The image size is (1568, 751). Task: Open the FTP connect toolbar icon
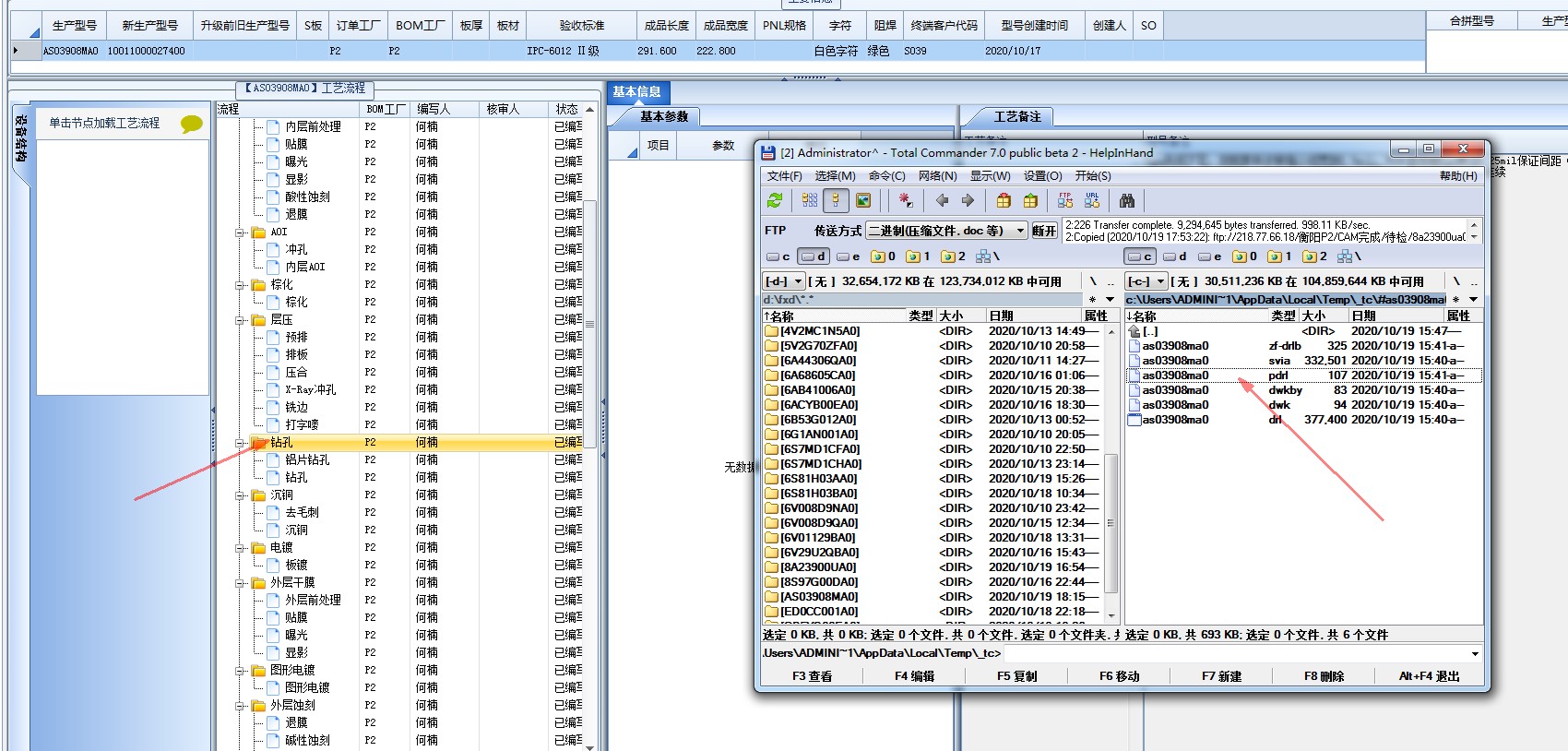[1065, 200]
